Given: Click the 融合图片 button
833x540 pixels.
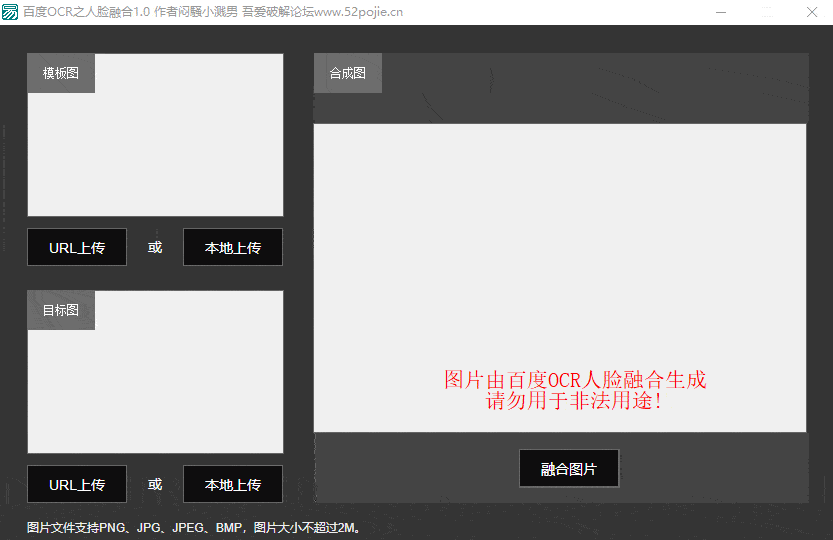Looking at the screenshot, I should click(568, 469).
